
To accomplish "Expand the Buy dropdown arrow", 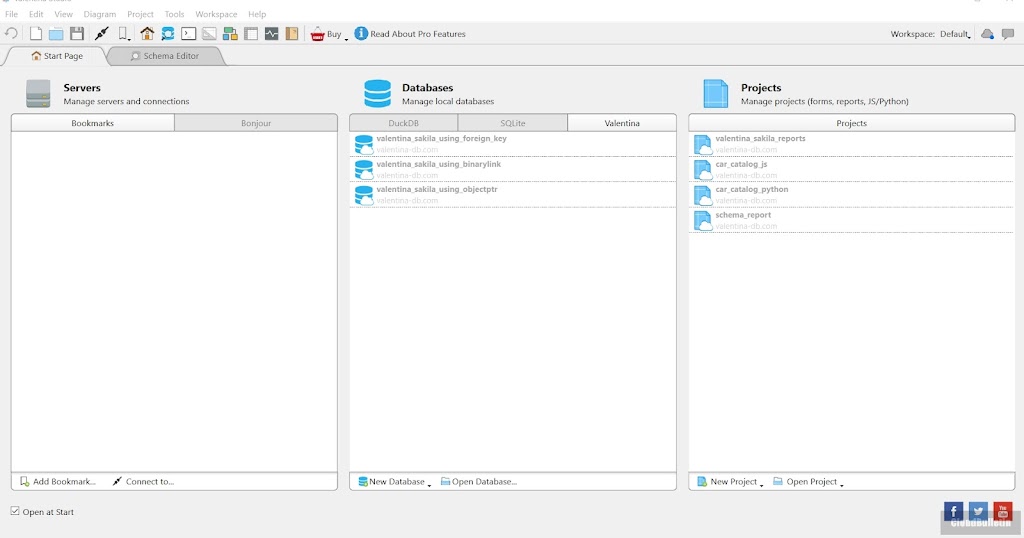I will [x=346, y=37].
